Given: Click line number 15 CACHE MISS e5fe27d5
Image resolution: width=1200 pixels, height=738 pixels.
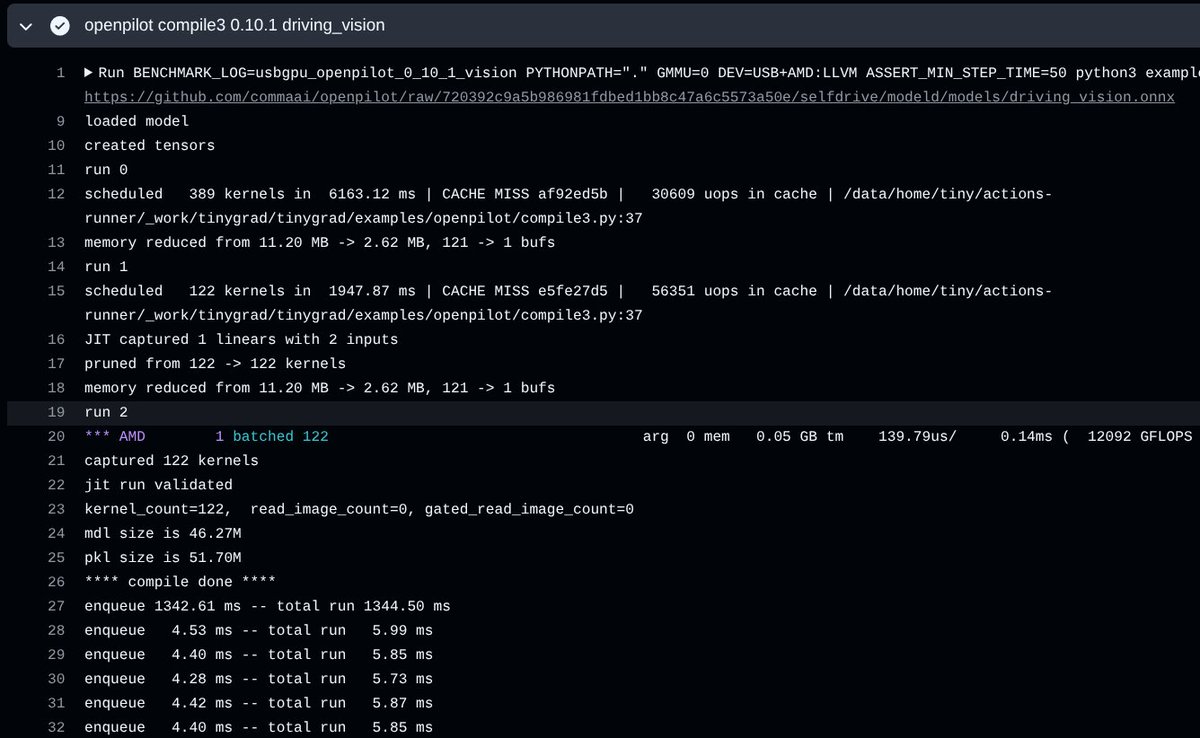Looking at the screenshot, I should click(56, 290).
